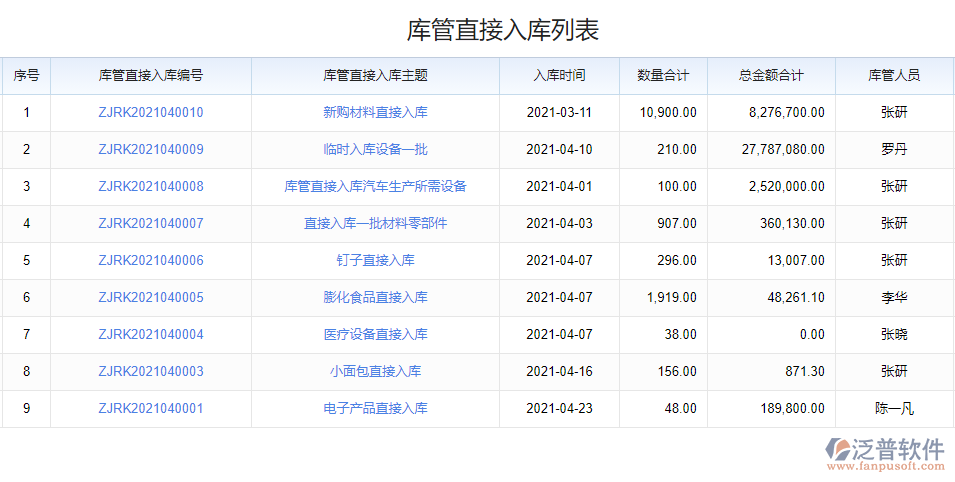The height and width of the screenshot is (482, 955).
Task: Sort by 库管人员 column header
Action: click(x=893, y=76)
